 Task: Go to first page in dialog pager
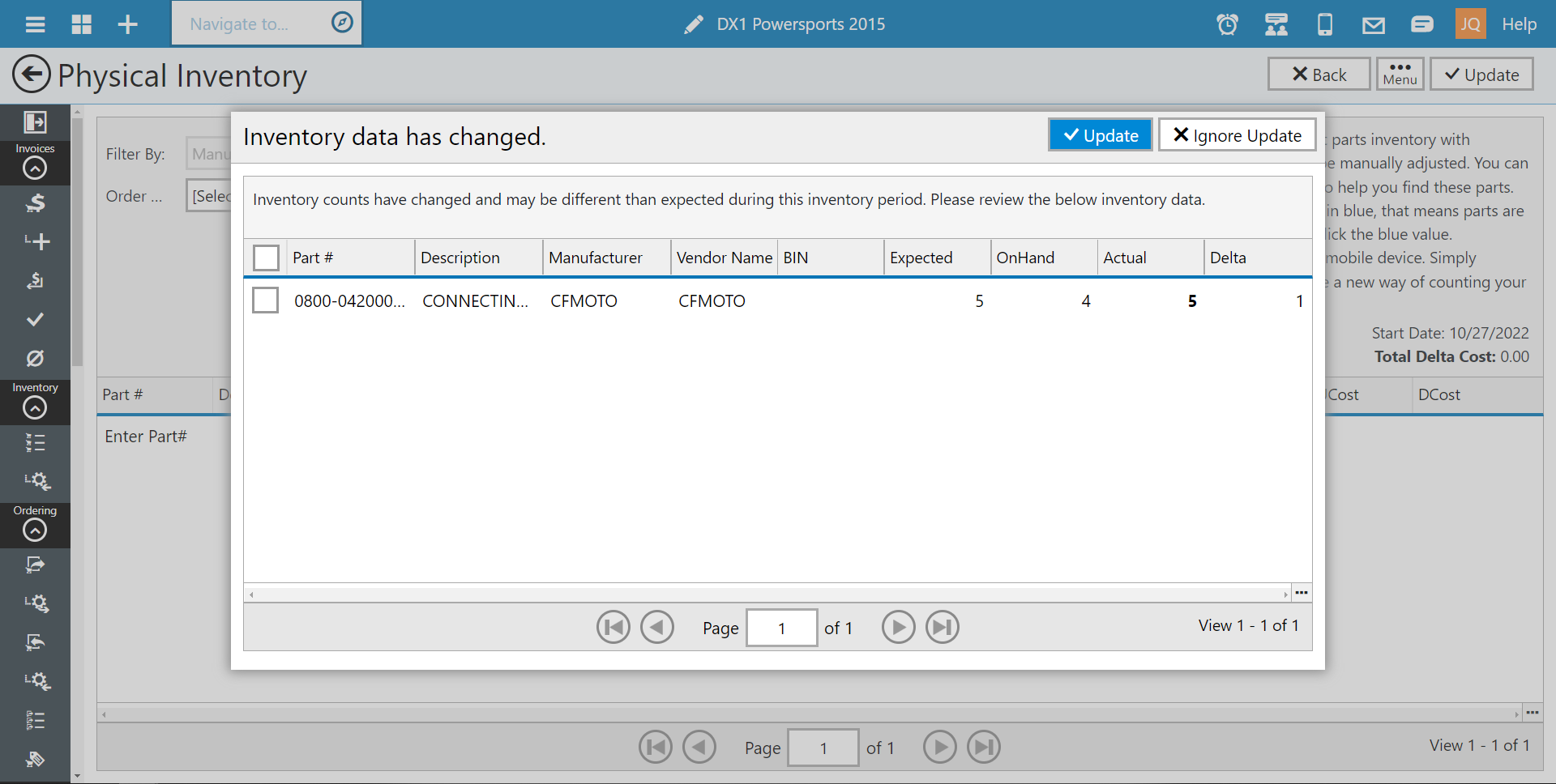[x=613, y=627]
